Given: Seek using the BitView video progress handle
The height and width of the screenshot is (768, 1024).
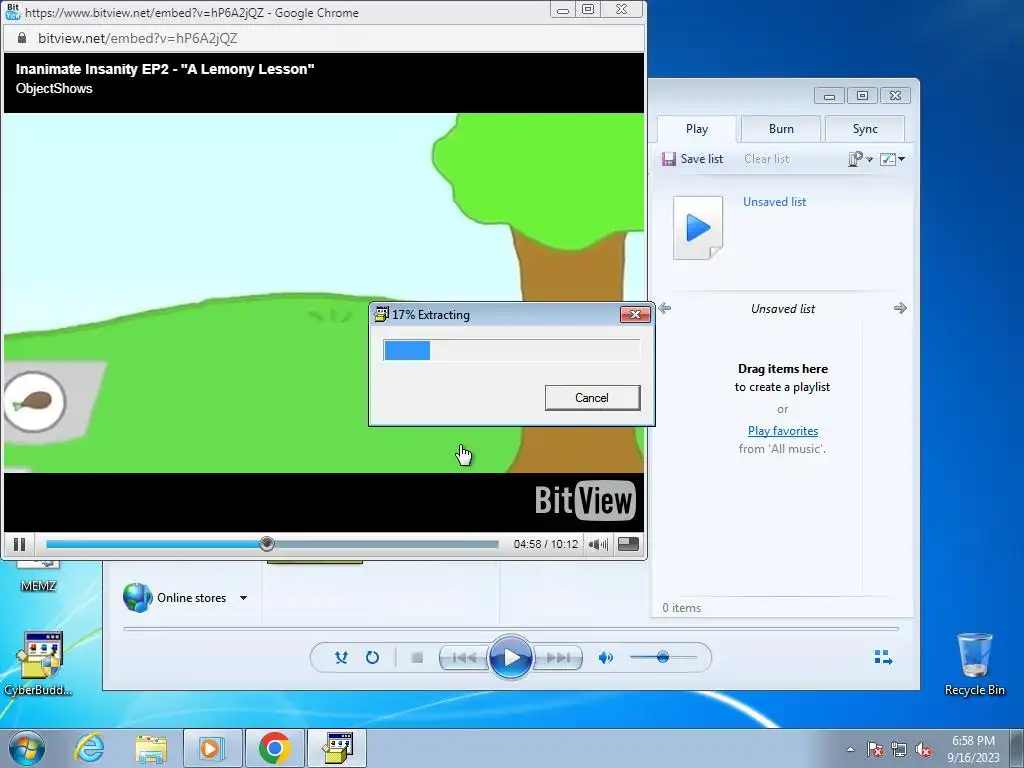Looking at the screenshot, I should (x=266, y=544).
